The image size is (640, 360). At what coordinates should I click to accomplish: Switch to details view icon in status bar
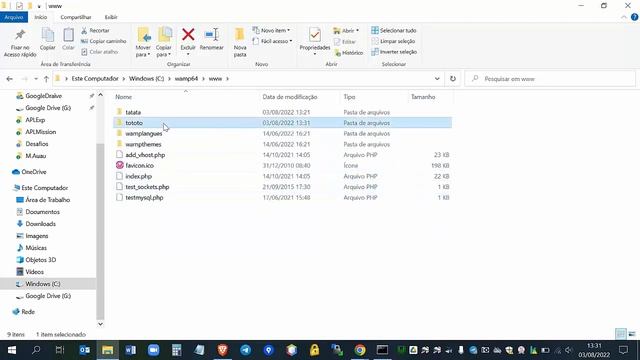[620, 334]
